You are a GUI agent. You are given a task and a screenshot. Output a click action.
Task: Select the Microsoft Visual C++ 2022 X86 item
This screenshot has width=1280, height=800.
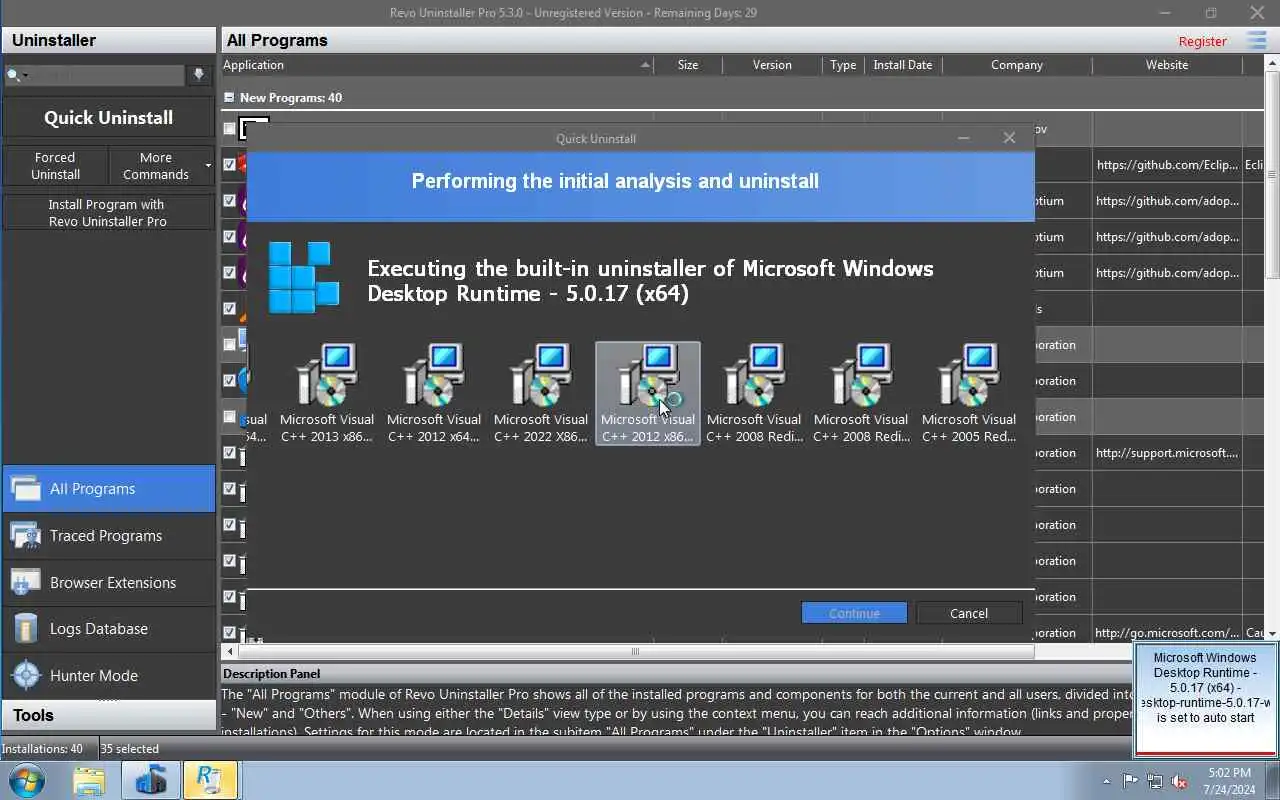click(x=541, y=394)
